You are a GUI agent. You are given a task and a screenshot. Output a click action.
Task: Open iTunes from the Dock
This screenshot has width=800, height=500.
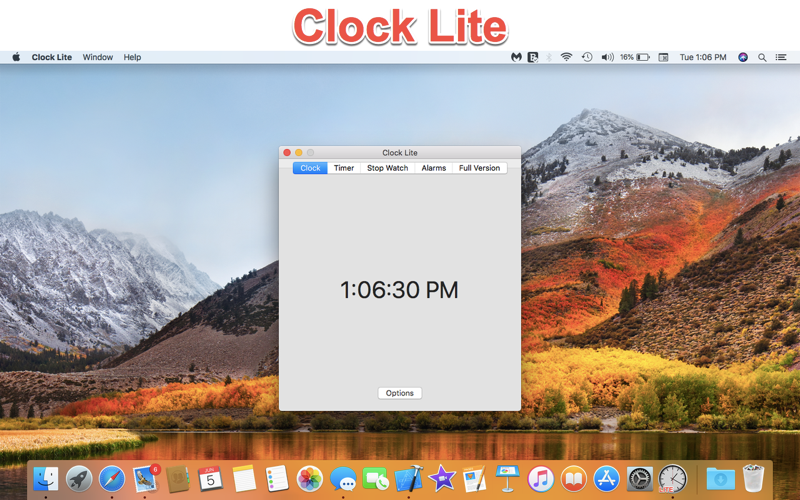[541, 479]
